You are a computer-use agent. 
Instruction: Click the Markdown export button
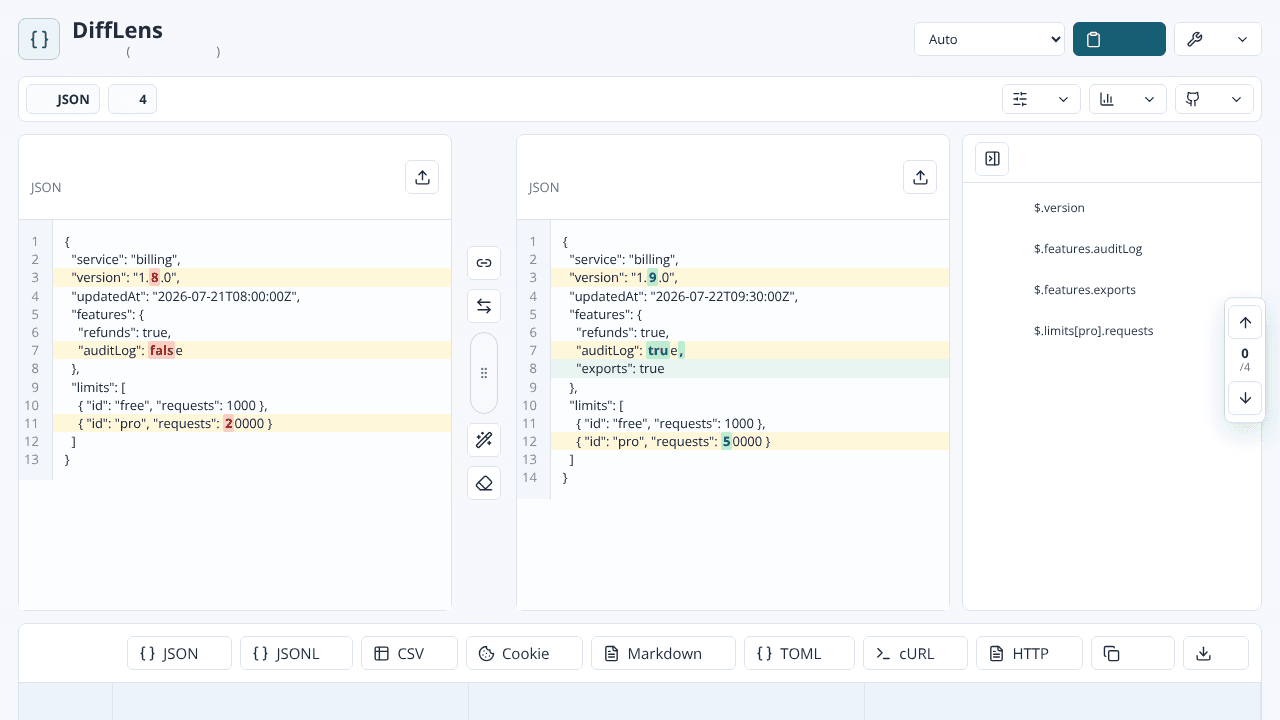[663, 653]
